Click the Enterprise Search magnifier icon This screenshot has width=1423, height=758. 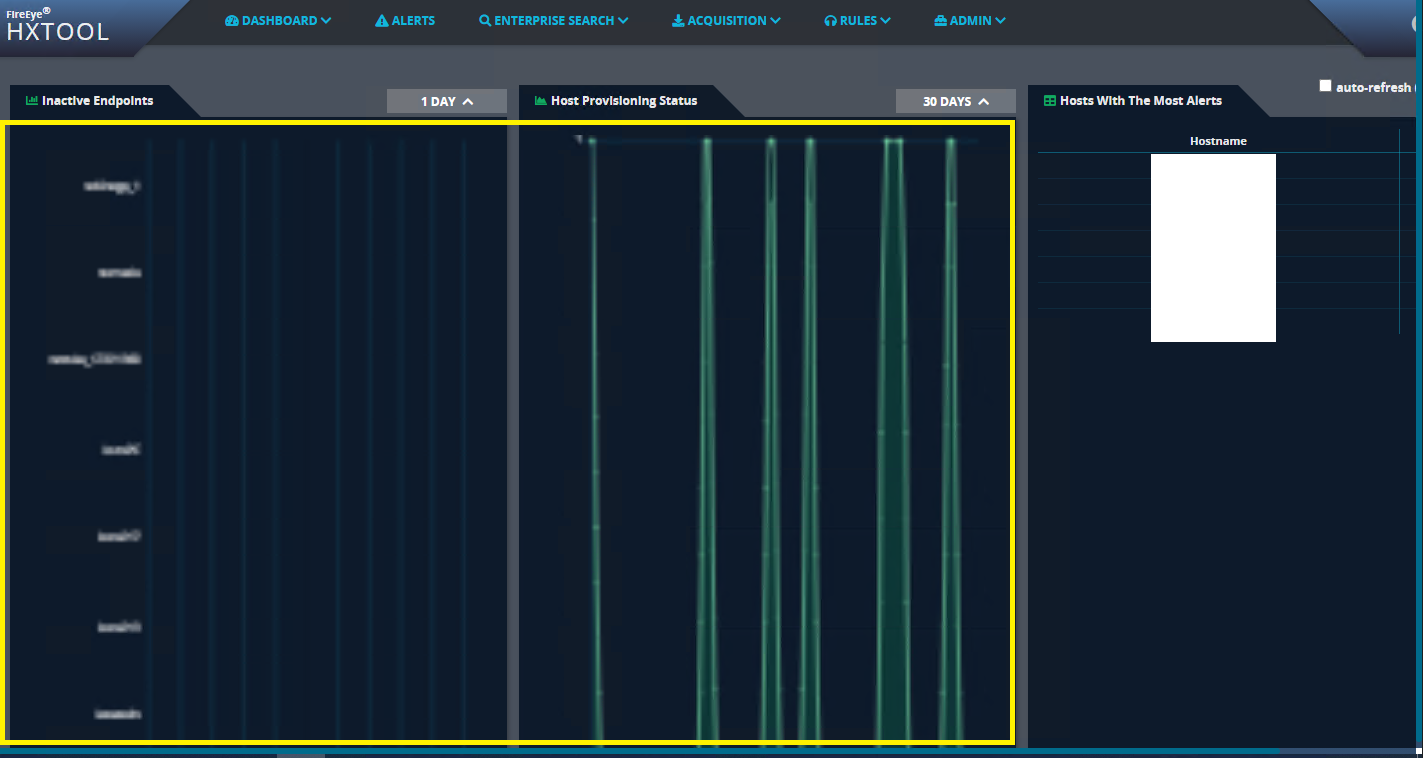click(484, 19)
